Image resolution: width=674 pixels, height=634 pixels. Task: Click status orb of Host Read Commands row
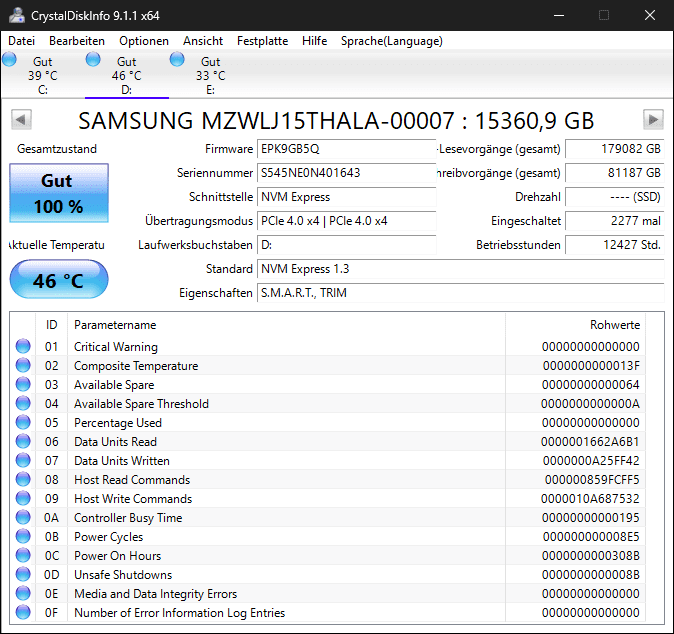point(23,479)
